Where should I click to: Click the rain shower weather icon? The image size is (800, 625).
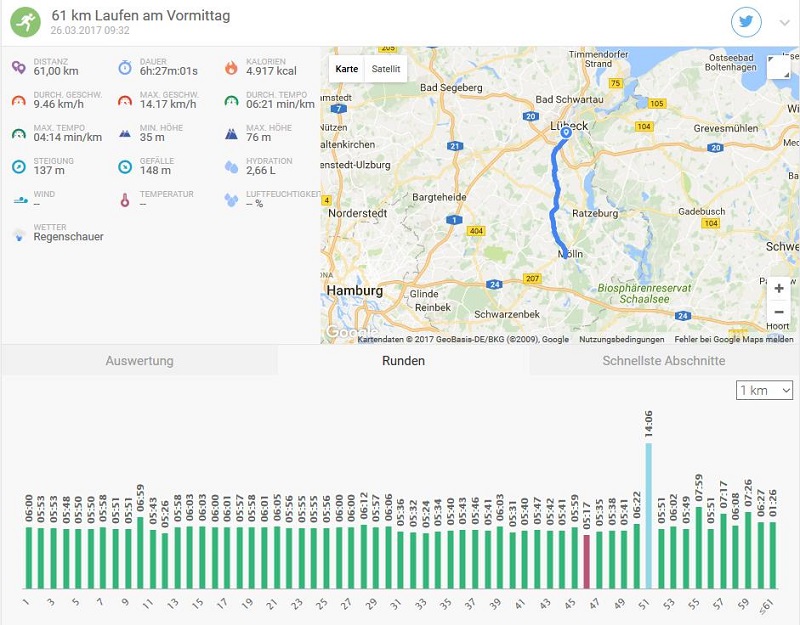pos(19,235)
